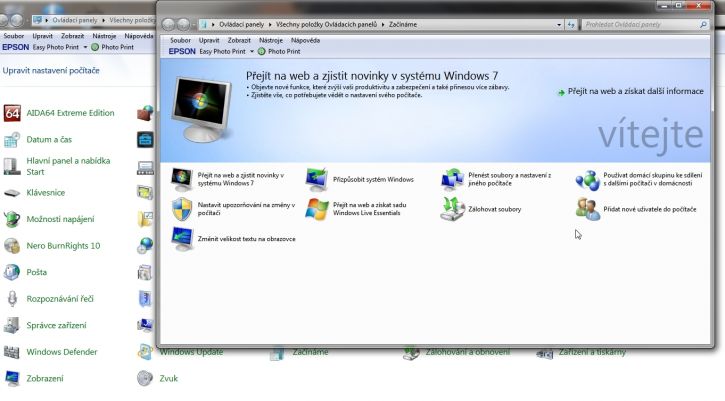Image resolution: width=725 pixels, height=401 pixels.
Task: Expand the address bar history dropdown
Action: point(559,25)
